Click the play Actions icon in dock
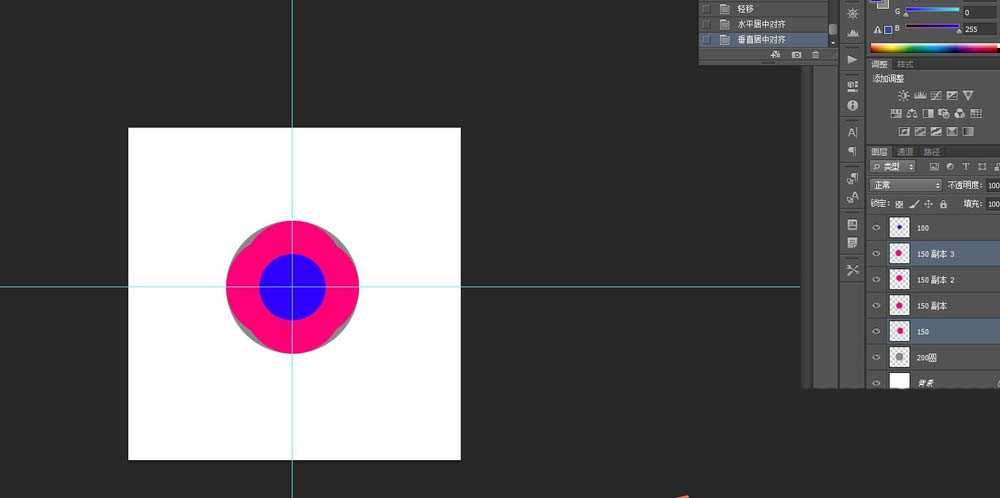This screenshot has height=498, width=1000. [852, 59]
